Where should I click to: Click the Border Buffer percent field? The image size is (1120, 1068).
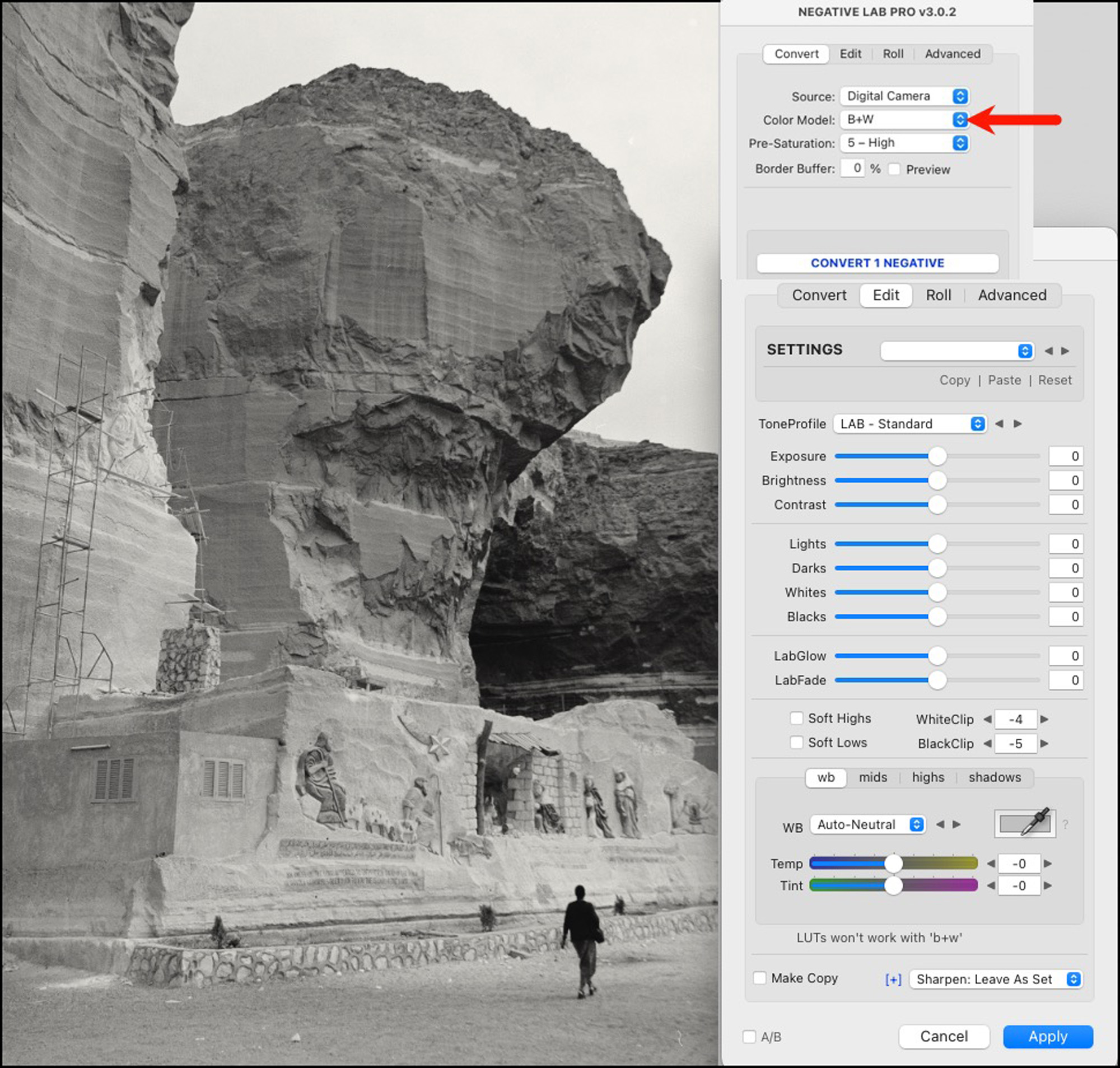pos(852,169)
